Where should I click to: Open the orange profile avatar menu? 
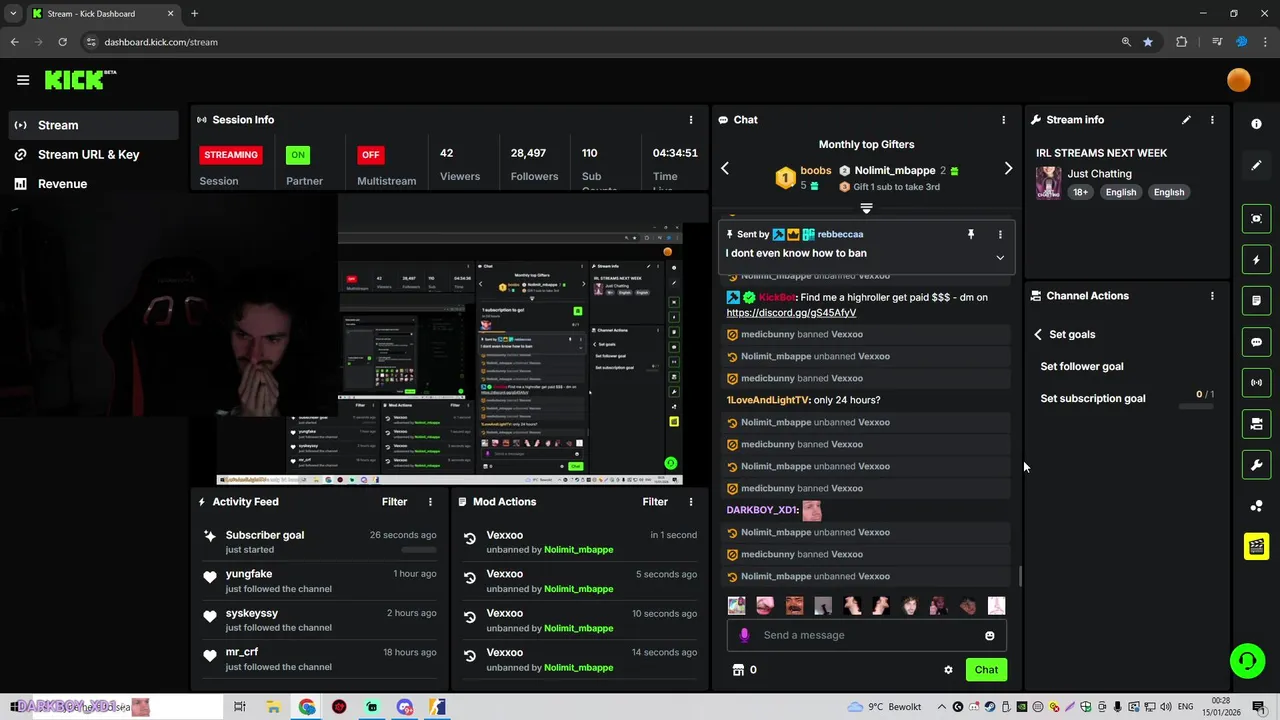(1238, 80)
